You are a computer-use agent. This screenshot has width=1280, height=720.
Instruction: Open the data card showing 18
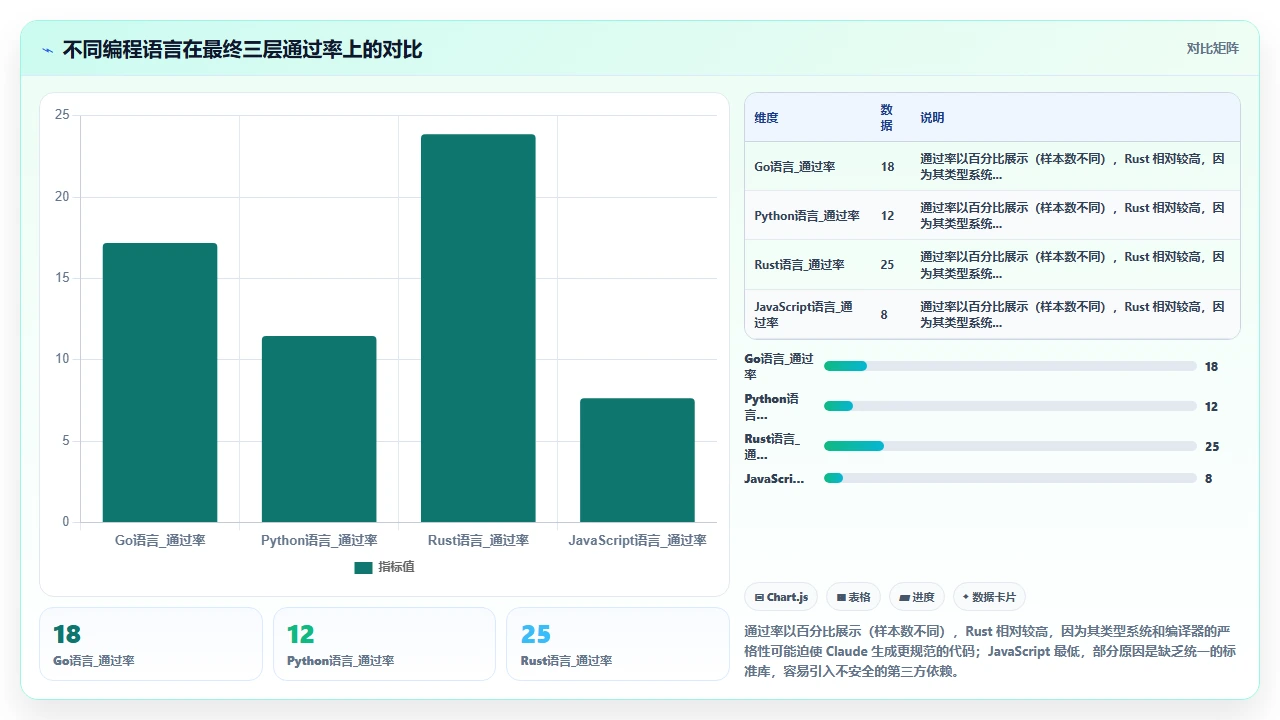coord(151,644)
